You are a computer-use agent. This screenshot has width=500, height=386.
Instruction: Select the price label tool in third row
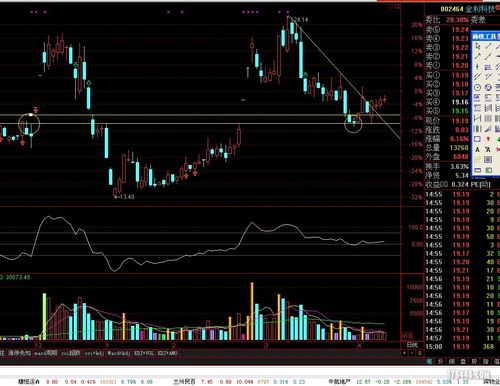[488, 67]
